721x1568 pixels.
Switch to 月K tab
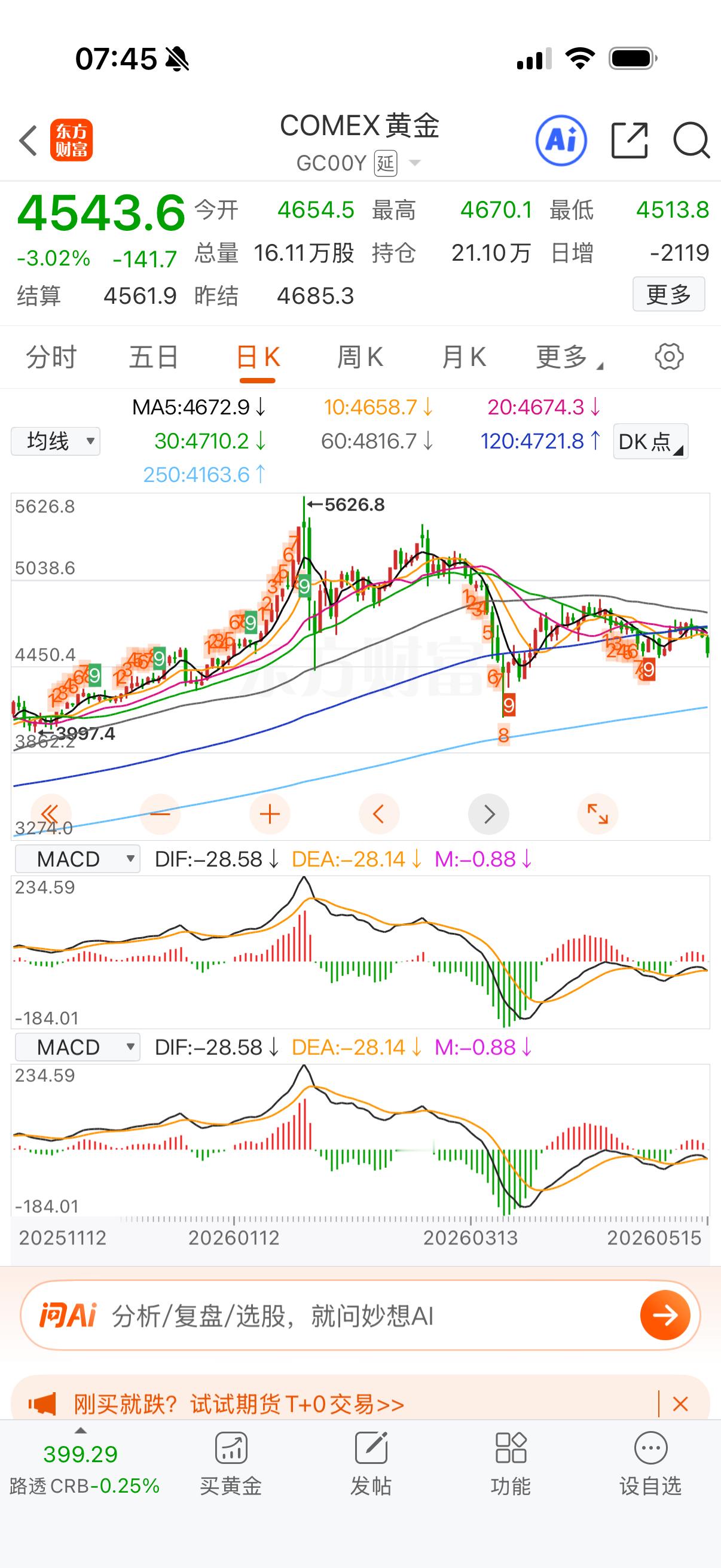tap(464, 356)
